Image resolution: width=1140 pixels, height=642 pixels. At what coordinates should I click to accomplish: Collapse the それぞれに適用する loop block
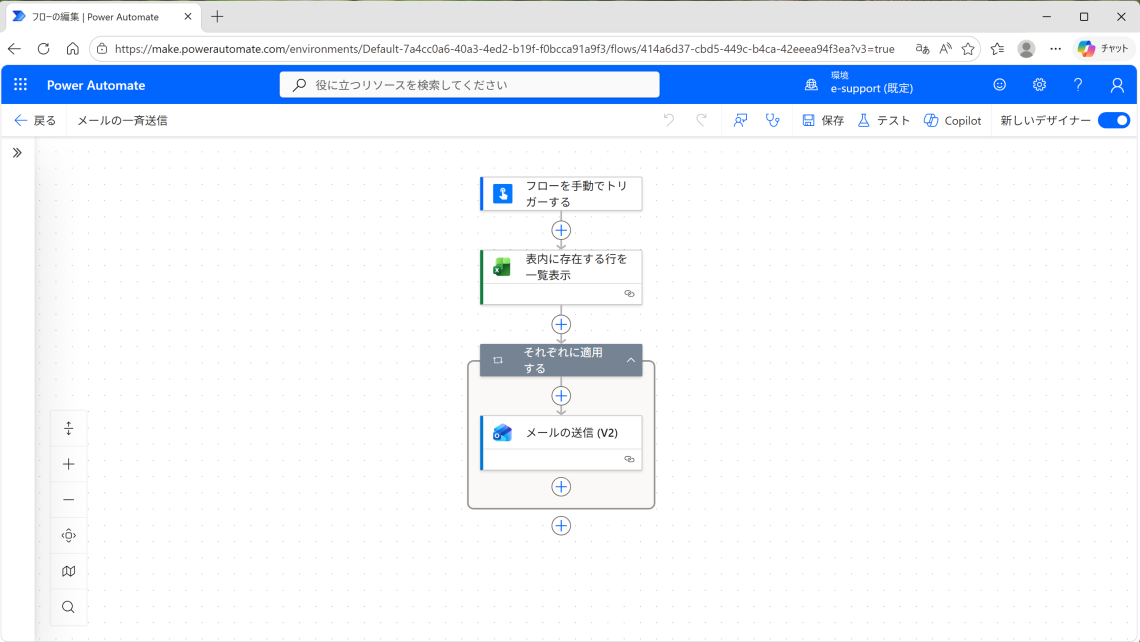(x=631, y=360)
